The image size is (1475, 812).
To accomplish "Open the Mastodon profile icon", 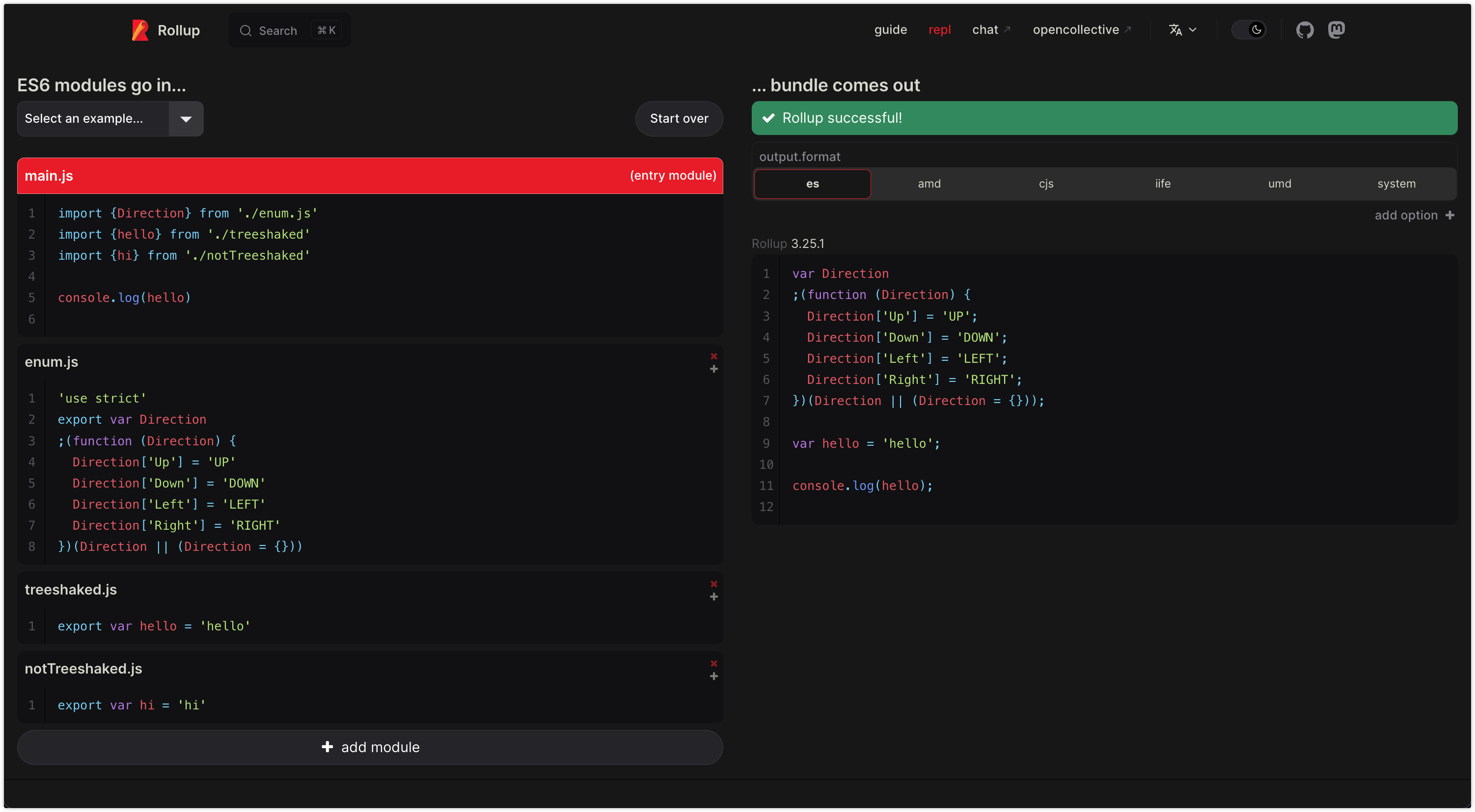I will point(1336,30).
